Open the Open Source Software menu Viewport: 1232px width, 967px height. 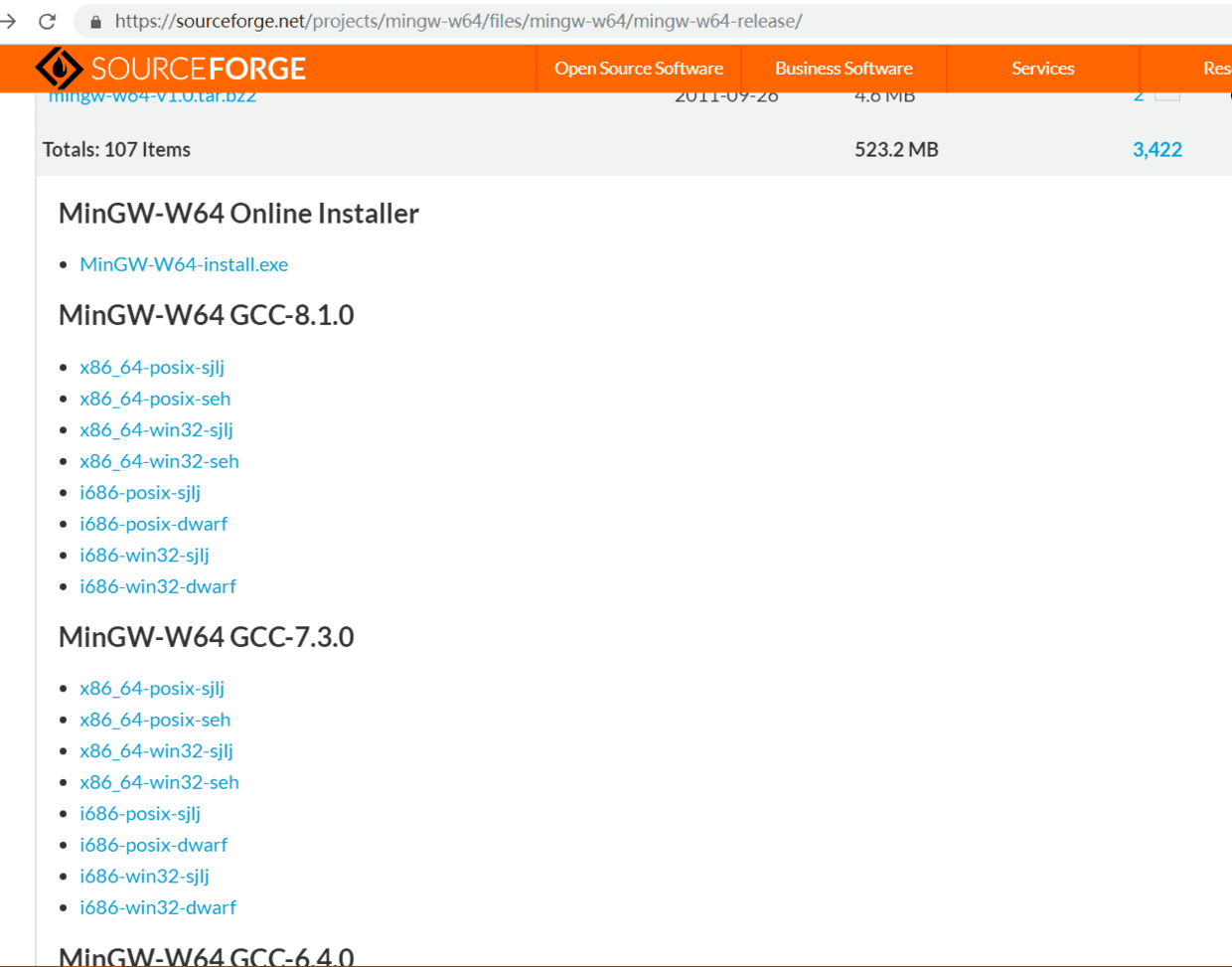[x=639, y=69]
